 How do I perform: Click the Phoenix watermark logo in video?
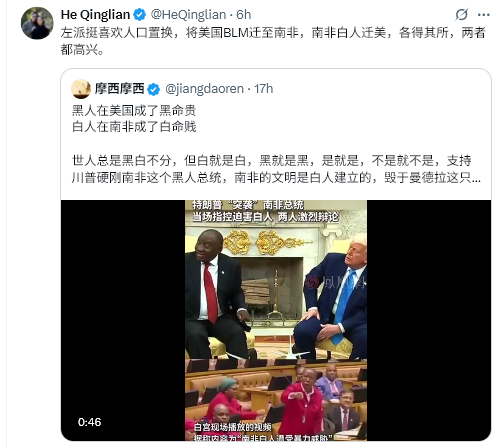[312, 282]
